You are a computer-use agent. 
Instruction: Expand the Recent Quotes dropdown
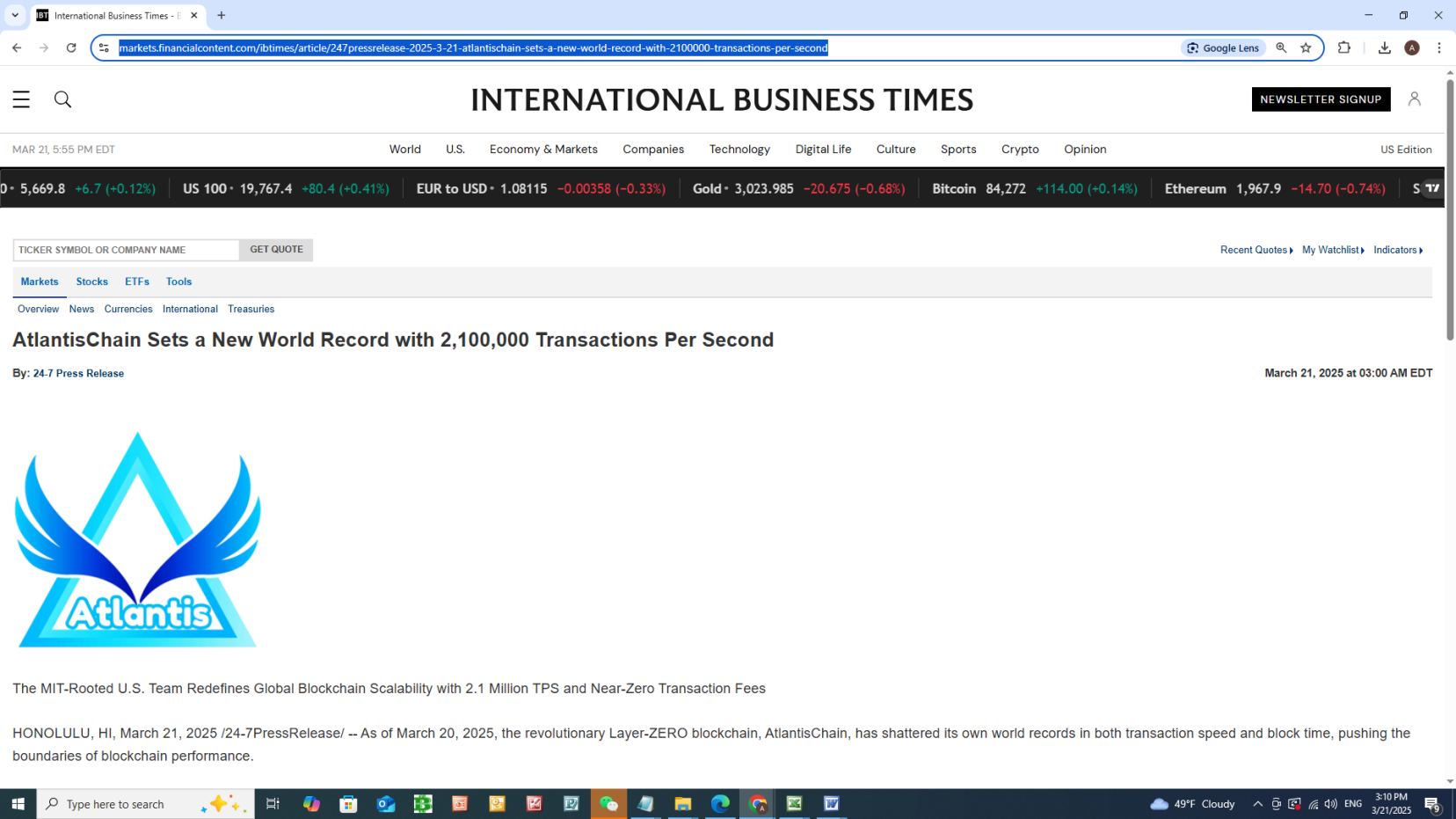tap(1256, 251)
